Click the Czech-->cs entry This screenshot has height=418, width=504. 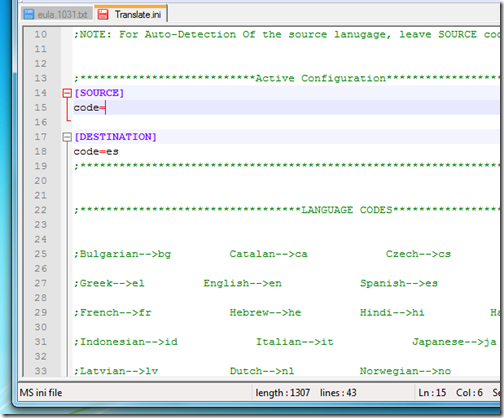pyautogui.click(x=418, y=254)
